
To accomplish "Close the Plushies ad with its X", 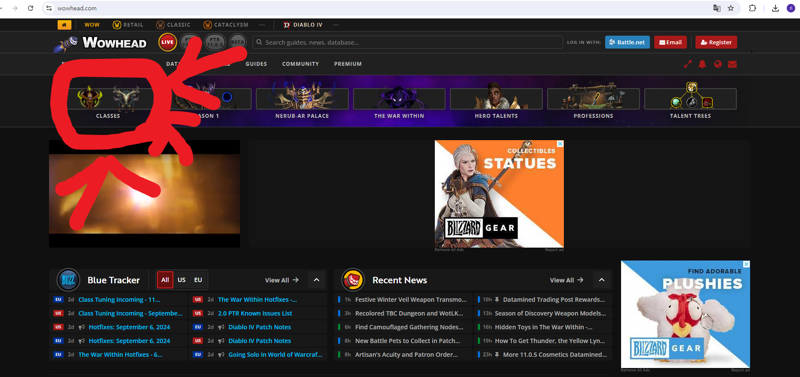I will 746,264.
